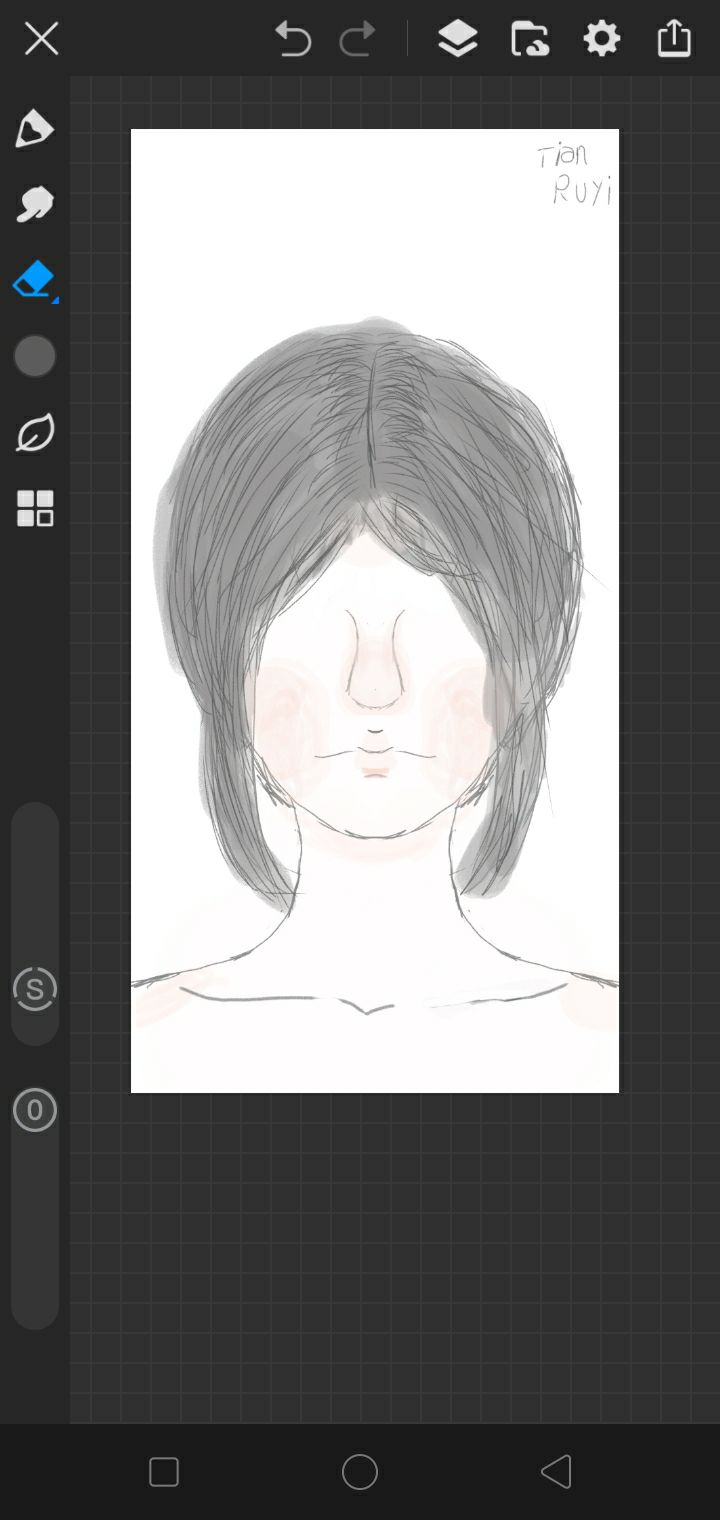Image resolution: width=720 pixels, height=1520 pixels.
Task: Select the Smudge tool
Action: pos(34,204)
